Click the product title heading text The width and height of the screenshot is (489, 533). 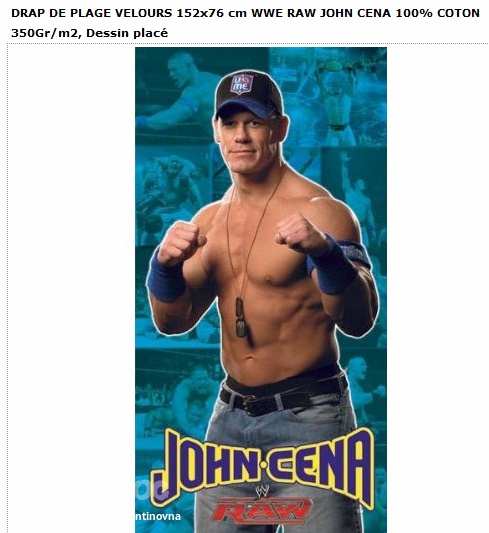pyautogui.click(x=245, y=23)
